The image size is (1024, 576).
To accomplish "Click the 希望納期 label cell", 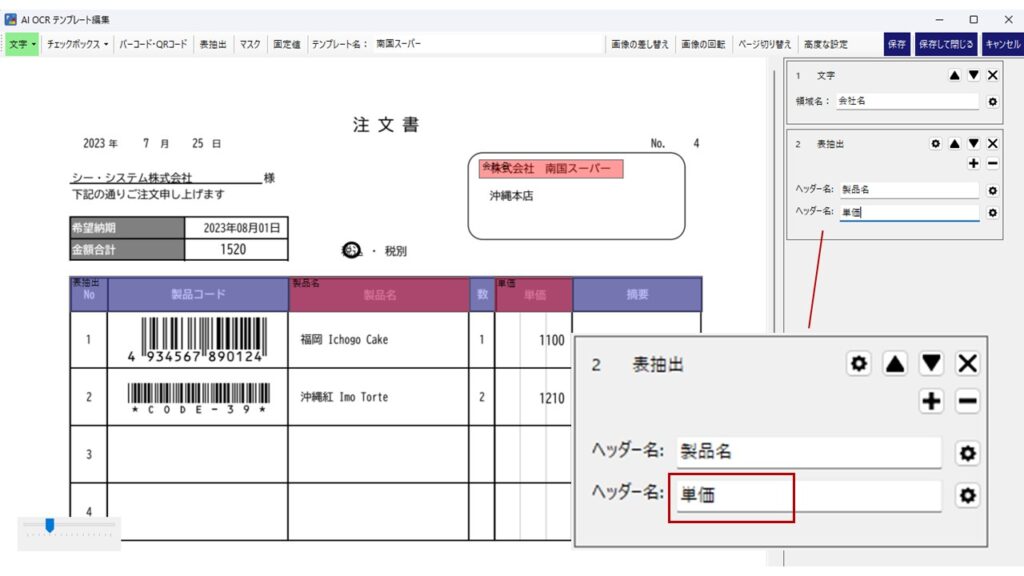I will 127,228.
